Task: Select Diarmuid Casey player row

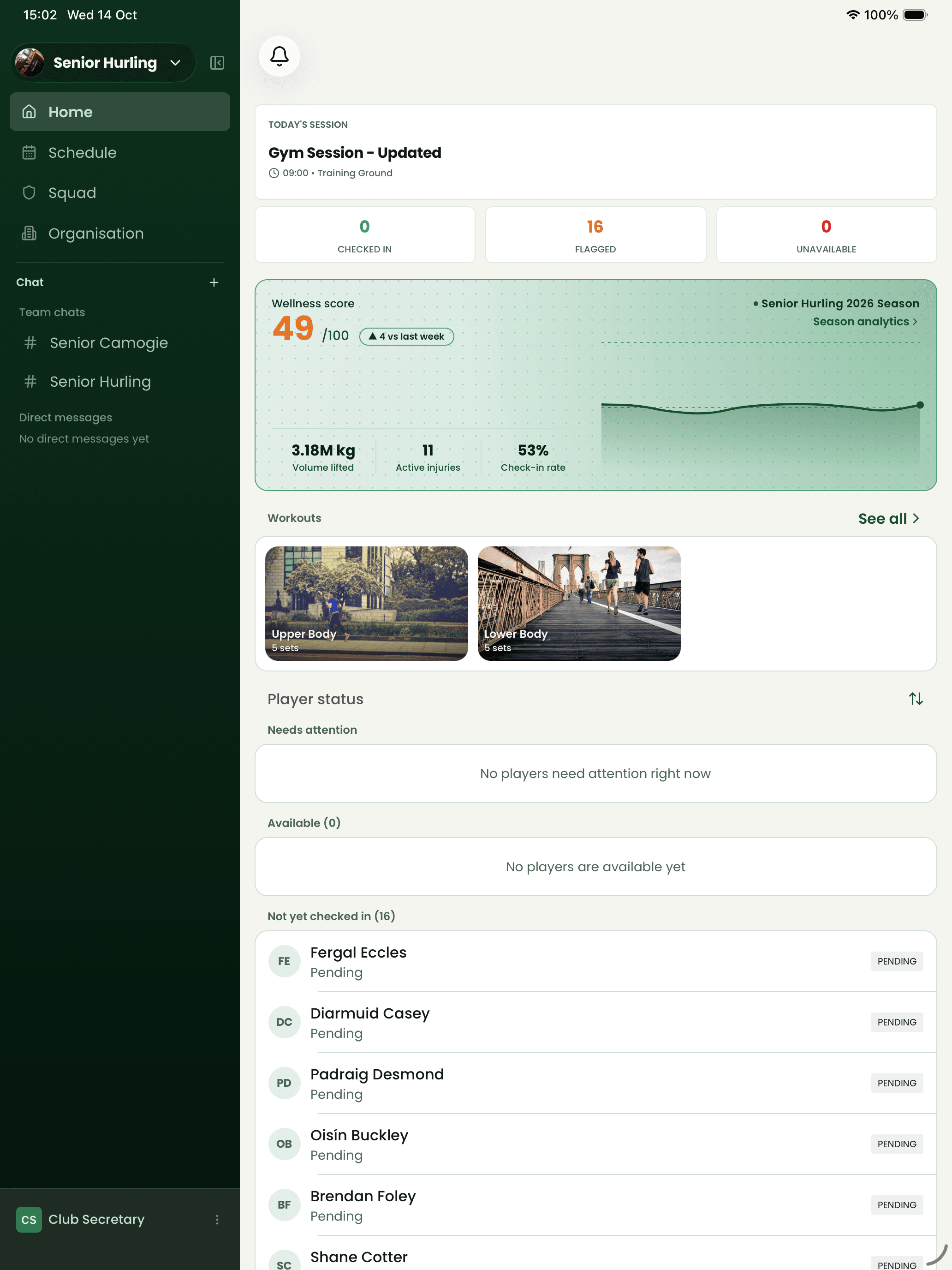Action: click(x=595, y=1022)
